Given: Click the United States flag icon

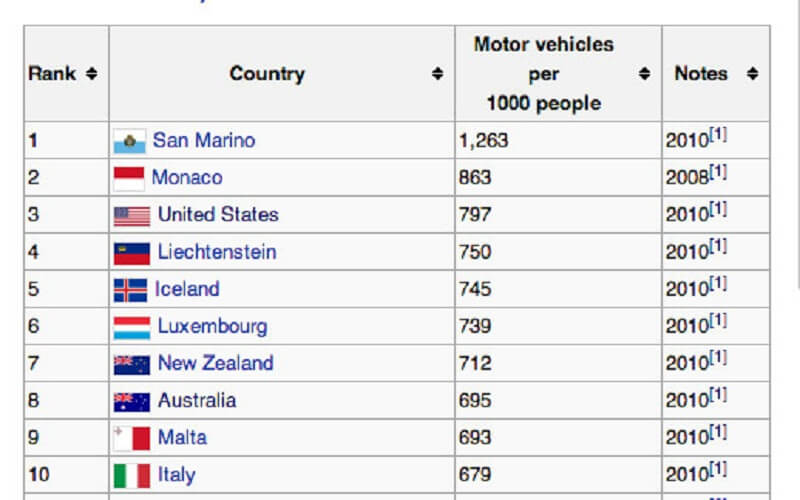Looking at the screenshot, I should 132,216.
